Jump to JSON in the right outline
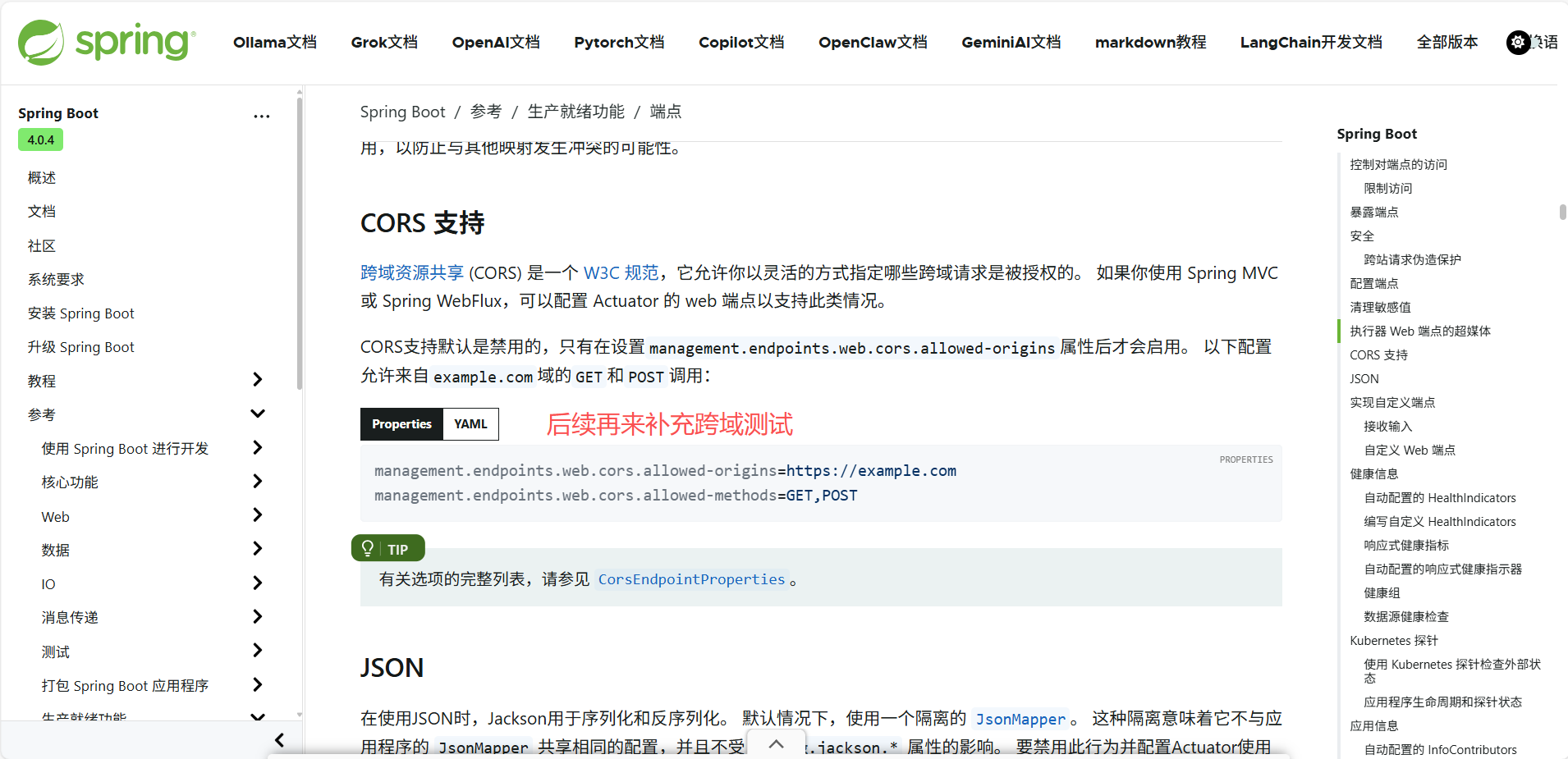The width and height of the screenshot is (1568, 759). pos(1364,379)
